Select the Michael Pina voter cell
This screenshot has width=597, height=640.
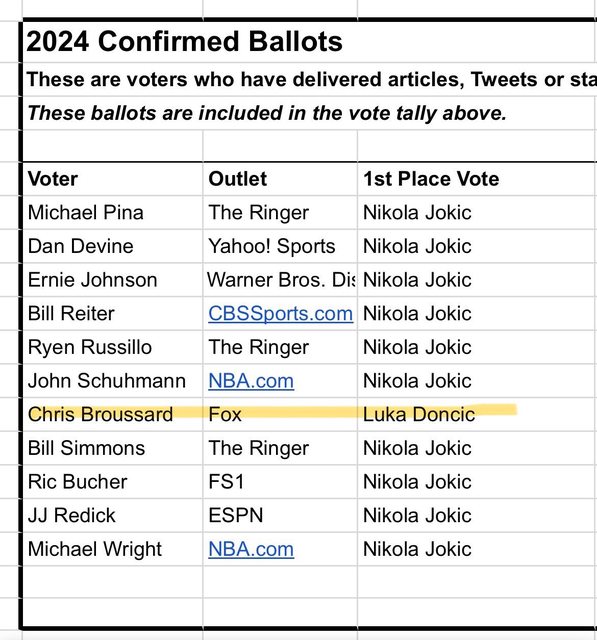click(113, 213)
